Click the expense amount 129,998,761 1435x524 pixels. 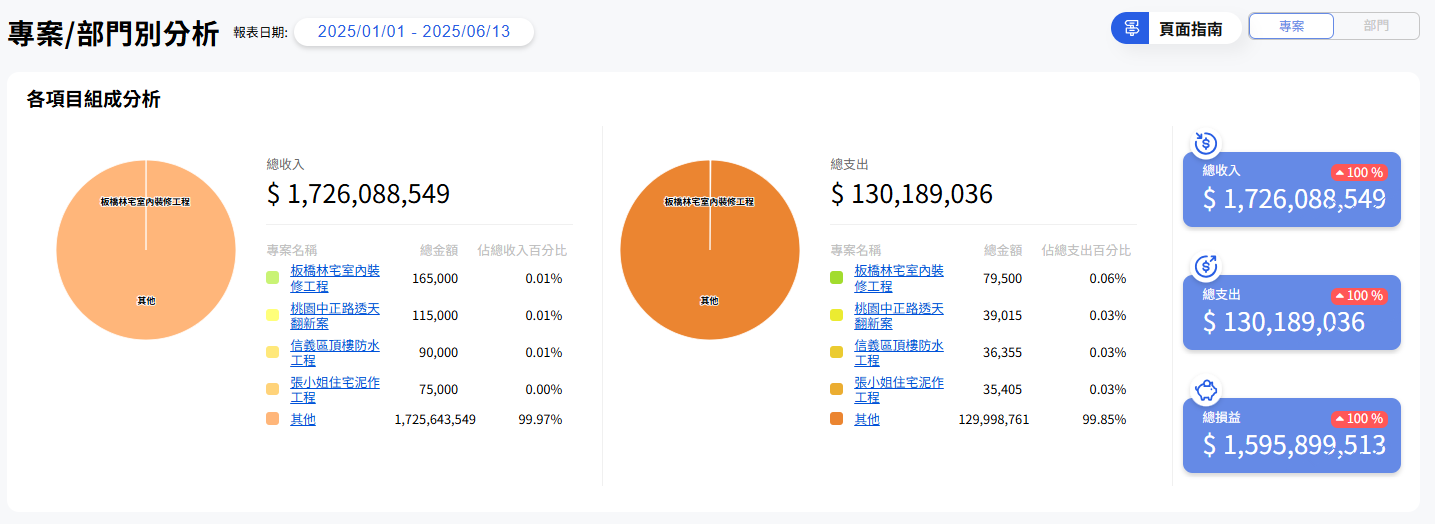coord(994,419)
